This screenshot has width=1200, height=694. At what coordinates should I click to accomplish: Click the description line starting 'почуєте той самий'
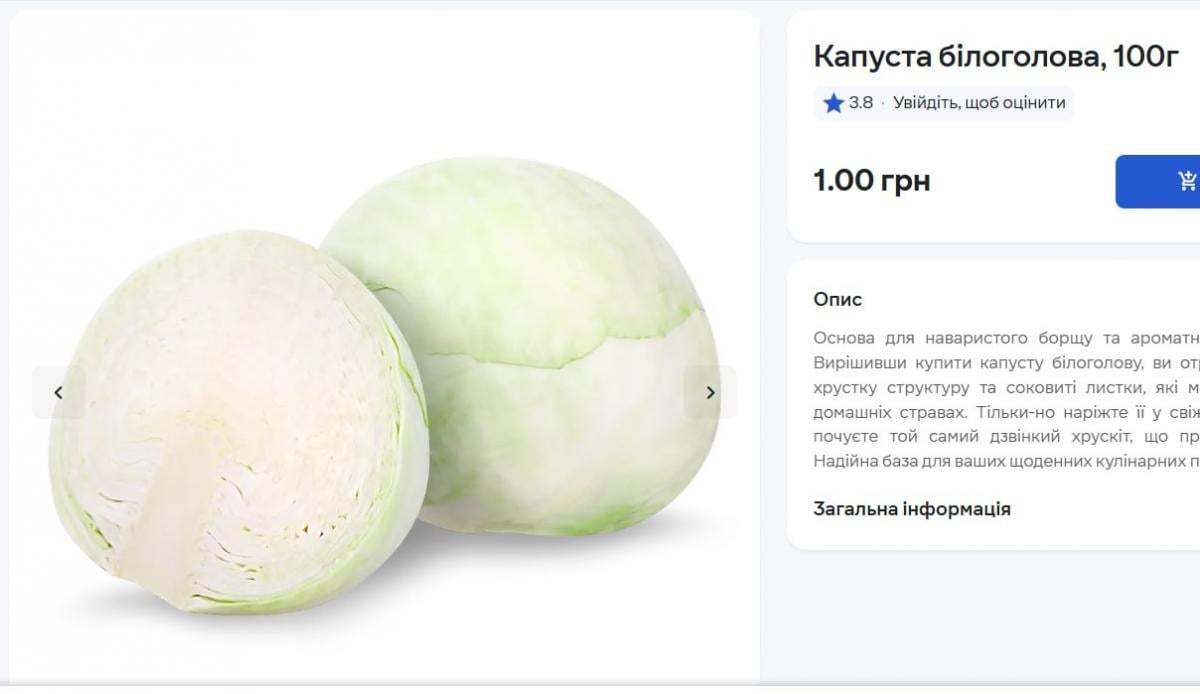tap(1007, 436)
